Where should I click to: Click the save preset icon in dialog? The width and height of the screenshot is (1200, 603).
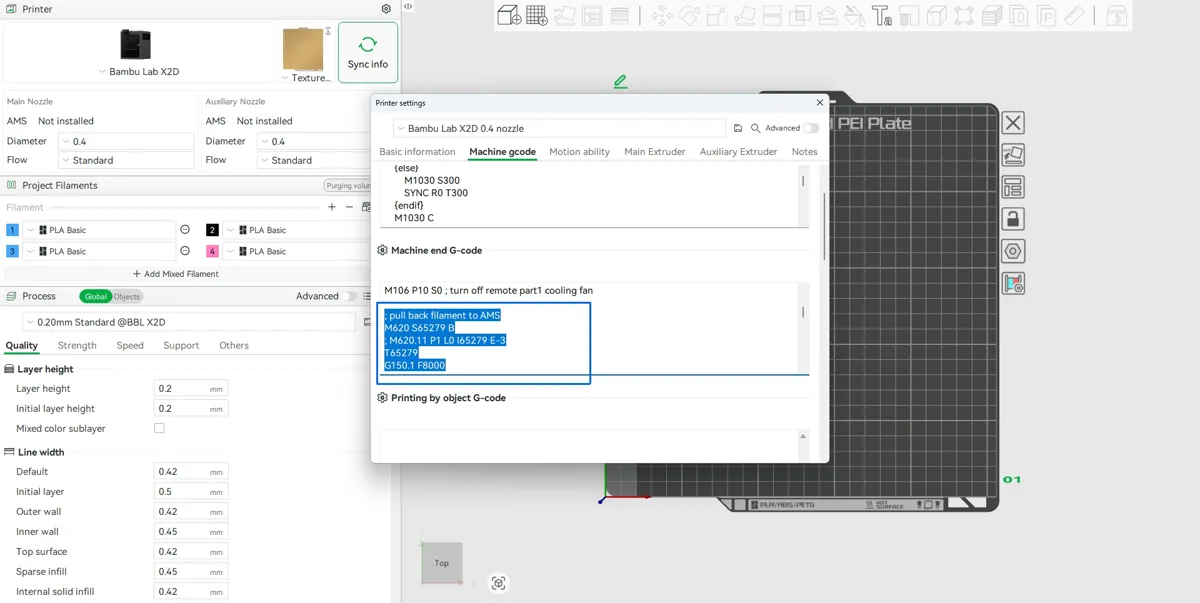pyautogui.click(x=738, y=128)
